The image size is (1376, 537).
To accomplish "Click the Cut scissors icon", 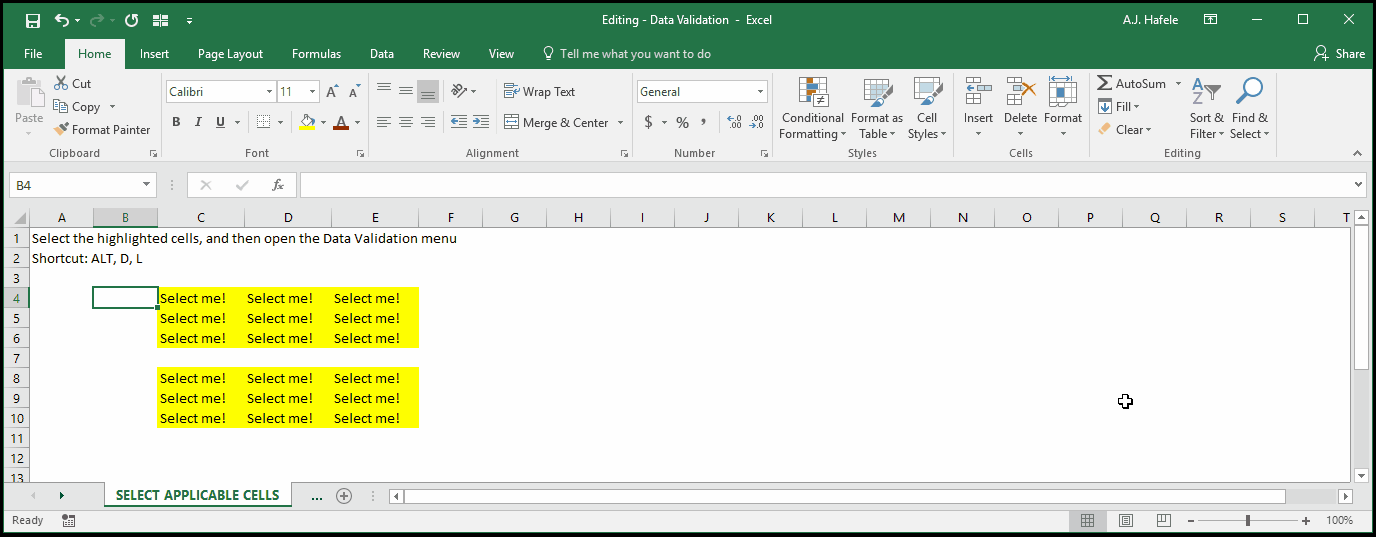I will pyautogui.click(x=62, y=84).
